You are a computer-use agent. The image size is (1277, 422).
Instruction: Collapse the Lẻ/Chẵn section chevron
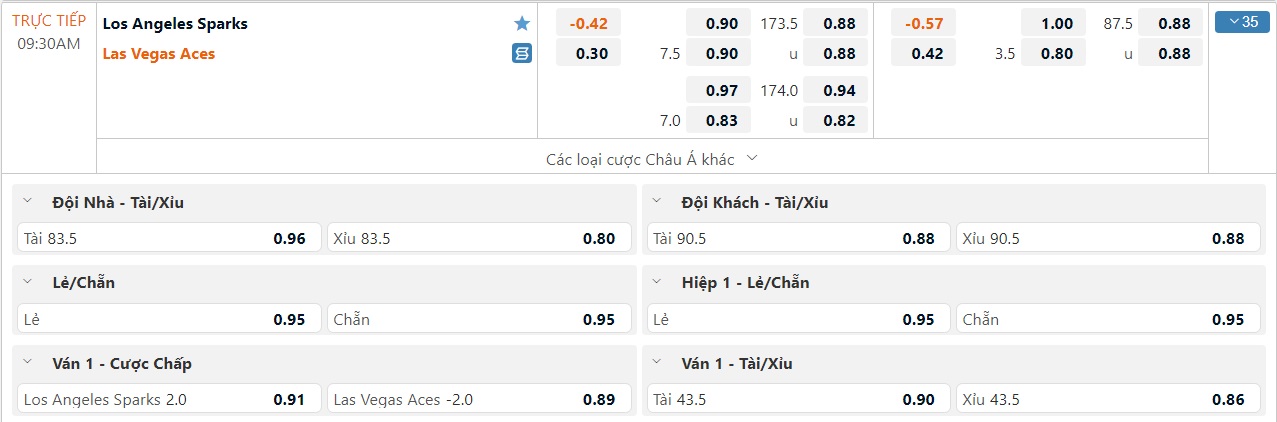coord(28,283)
